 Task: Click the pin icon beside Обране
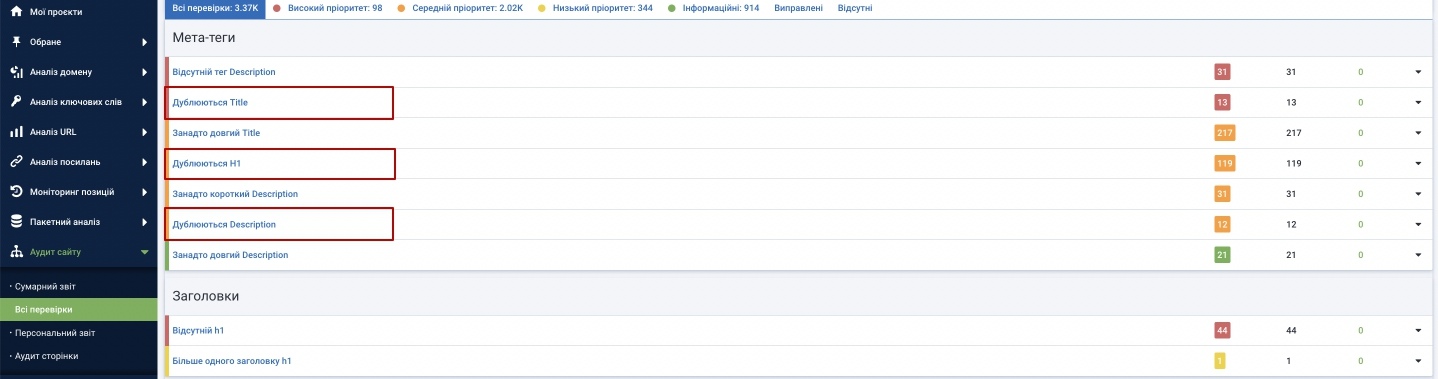click(x=16, y=42)
